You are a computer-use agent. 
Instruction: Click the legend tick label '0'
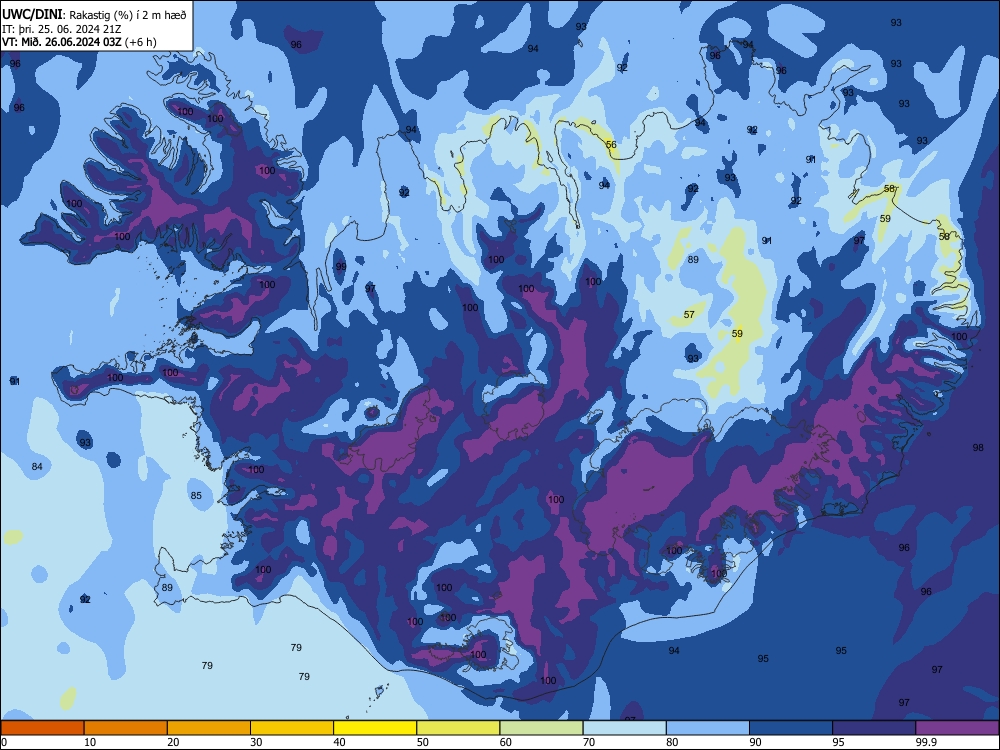pos(4,742)
